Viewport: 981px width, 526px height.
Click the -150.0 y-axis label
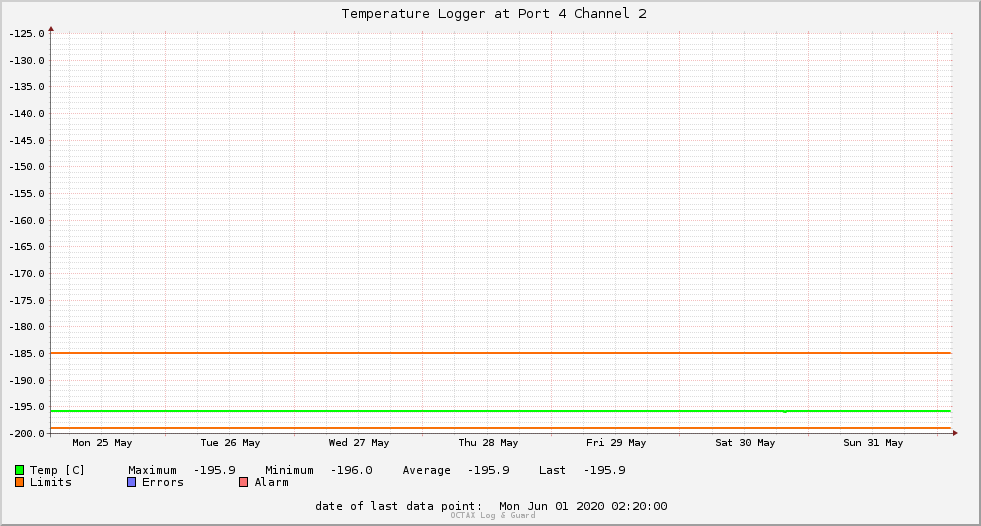click(x=27, y=167)
